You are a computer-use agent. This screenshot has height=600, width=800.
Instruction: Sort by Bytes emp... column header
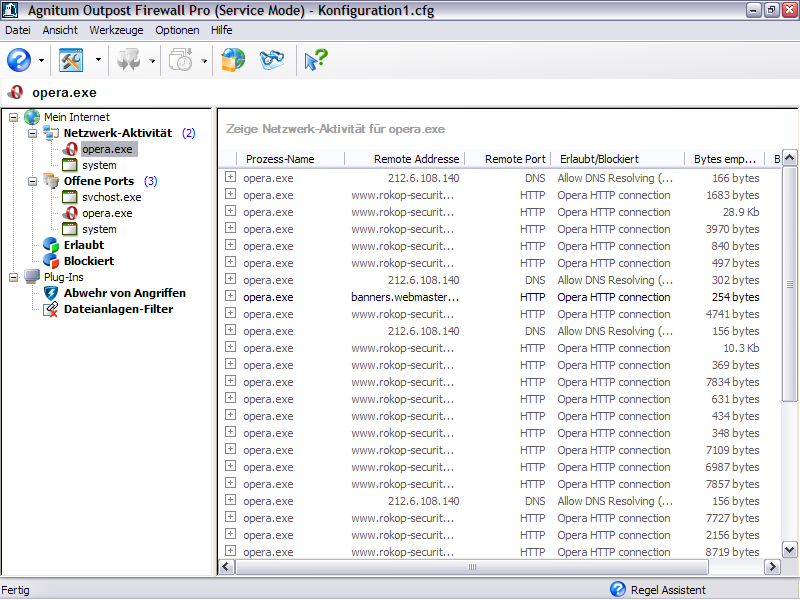(x=724, y=159)
